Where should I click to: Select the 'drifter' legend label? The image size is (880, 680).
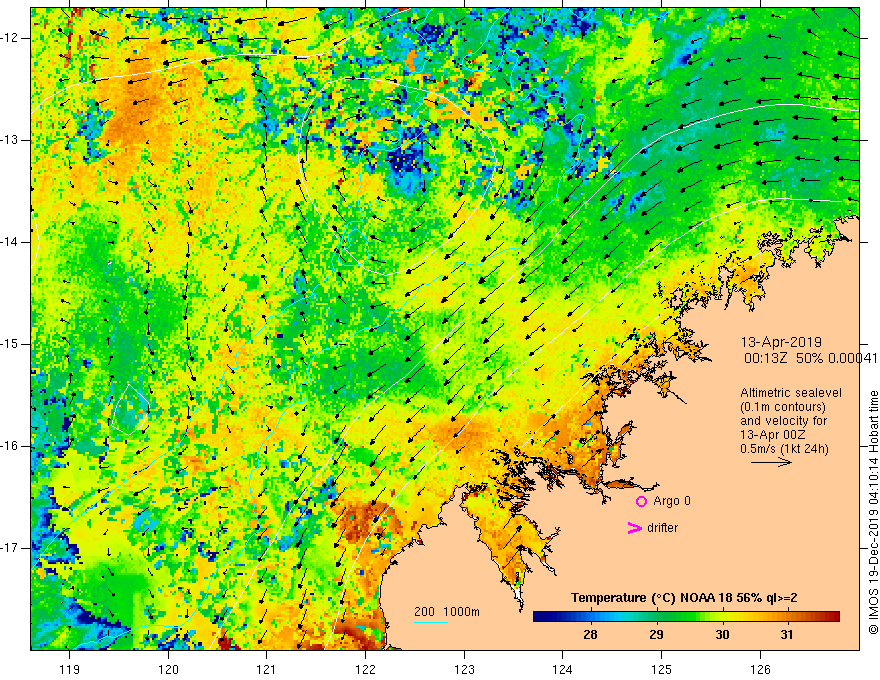coord(662,528)
